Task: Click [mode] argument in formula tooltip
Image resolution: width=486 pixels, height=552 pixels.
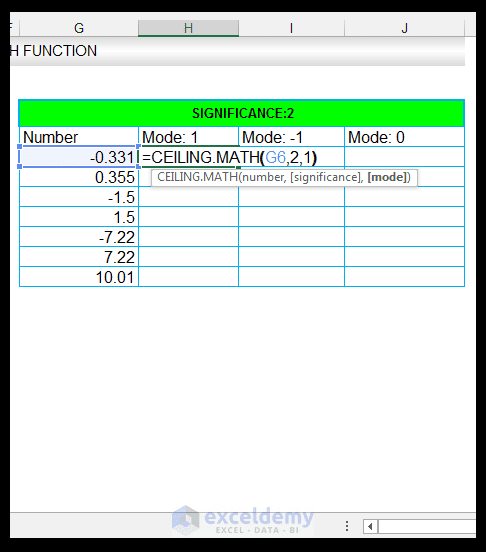Action: point(387,177)
